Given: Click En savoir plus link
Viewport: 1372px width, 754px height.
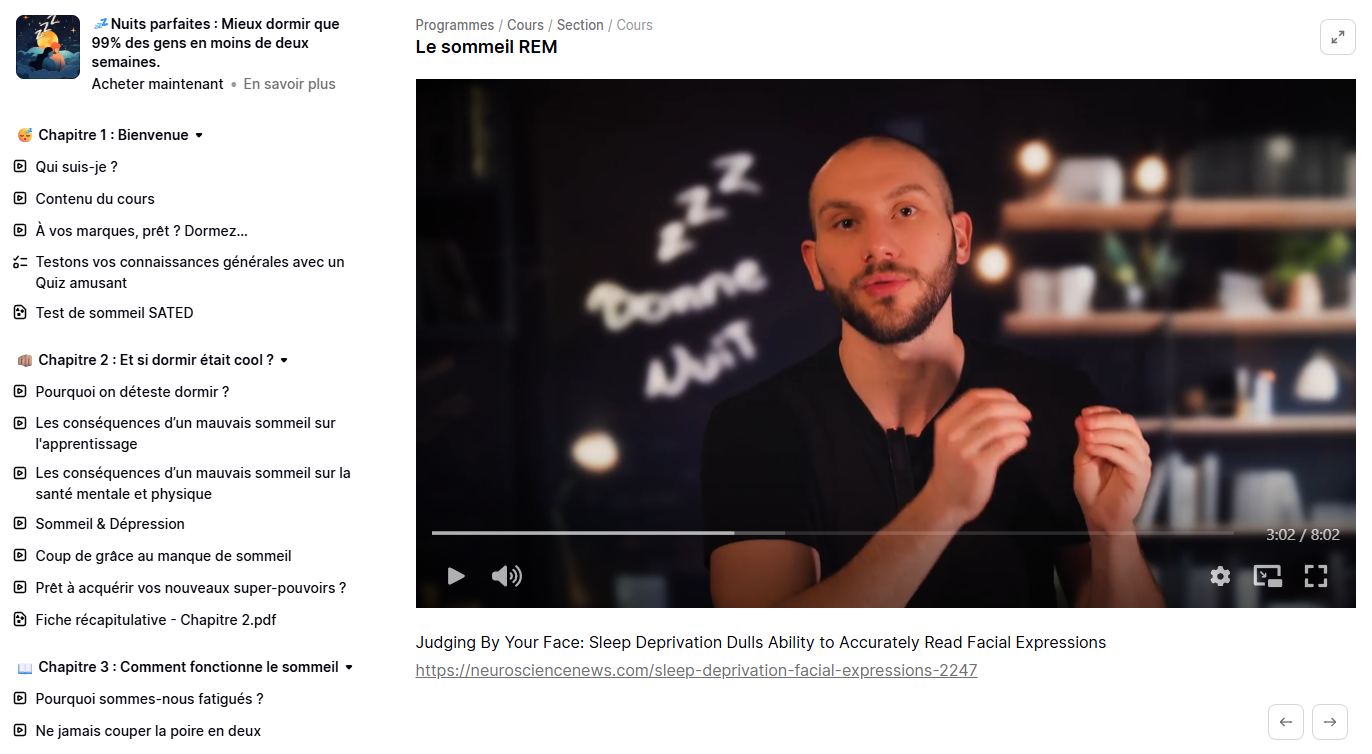Looking at the screenshot, I should pos(290,84).
